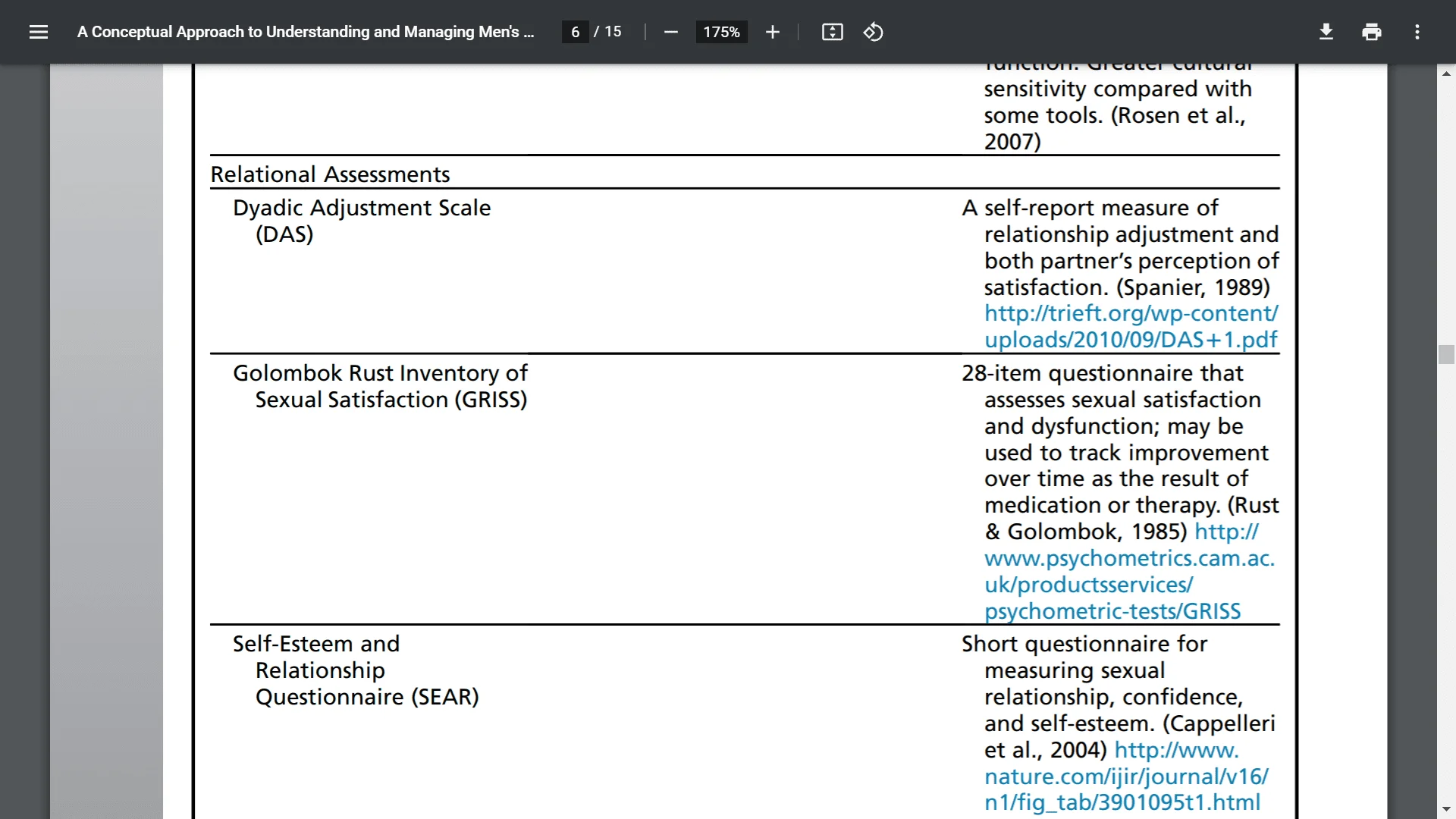Open the uk/productsservices/ link line
1456x819 pixels.
pos(1088,585)
